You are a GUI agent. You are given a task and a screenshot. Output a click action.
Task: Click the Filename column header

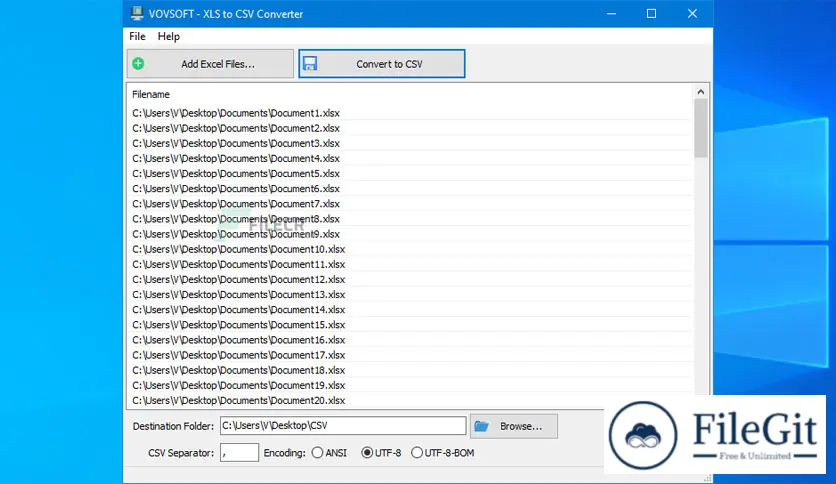pos(151,94)
